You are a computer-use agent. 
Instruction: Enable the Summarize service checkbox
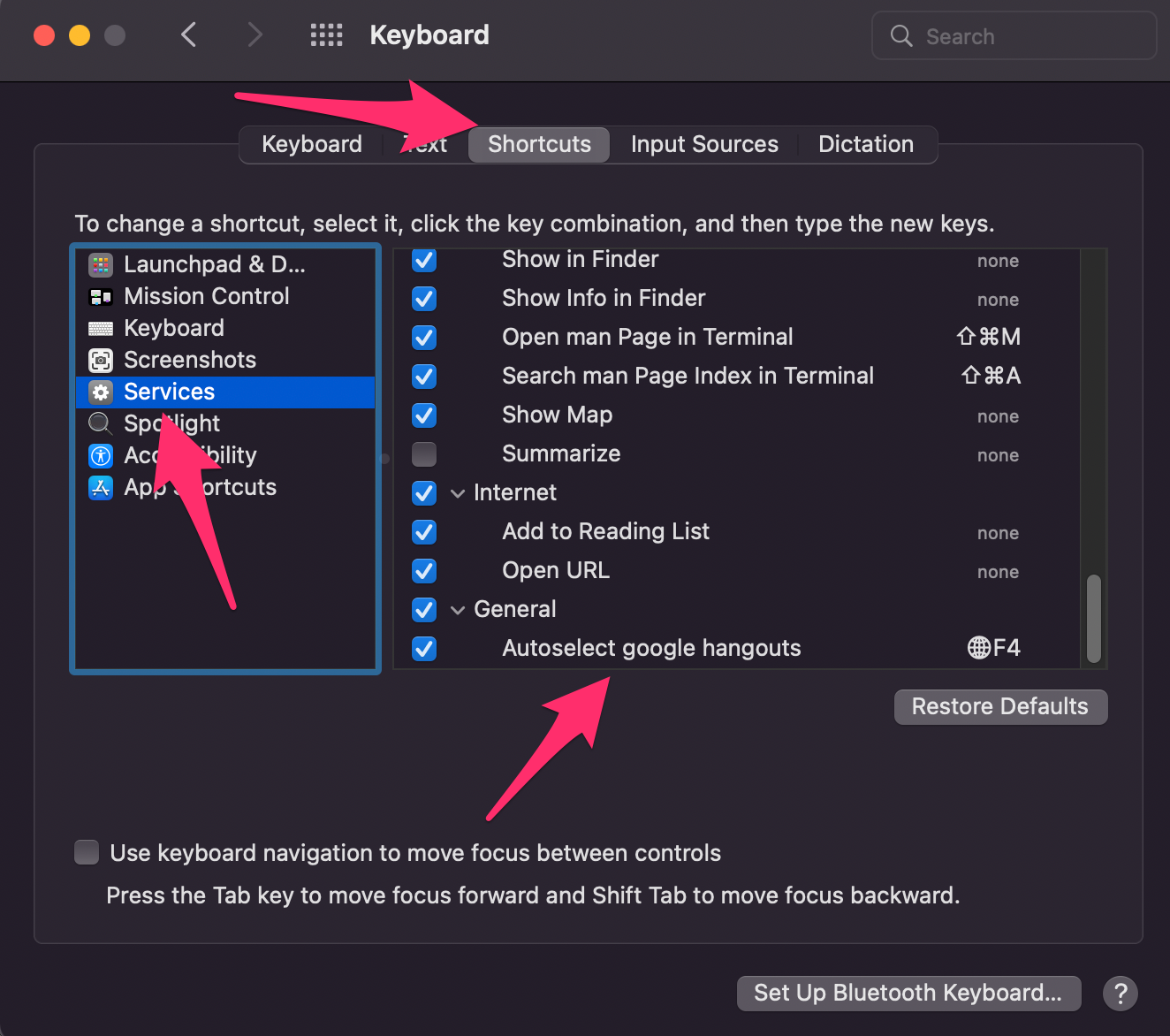click(x=424, y=454)
